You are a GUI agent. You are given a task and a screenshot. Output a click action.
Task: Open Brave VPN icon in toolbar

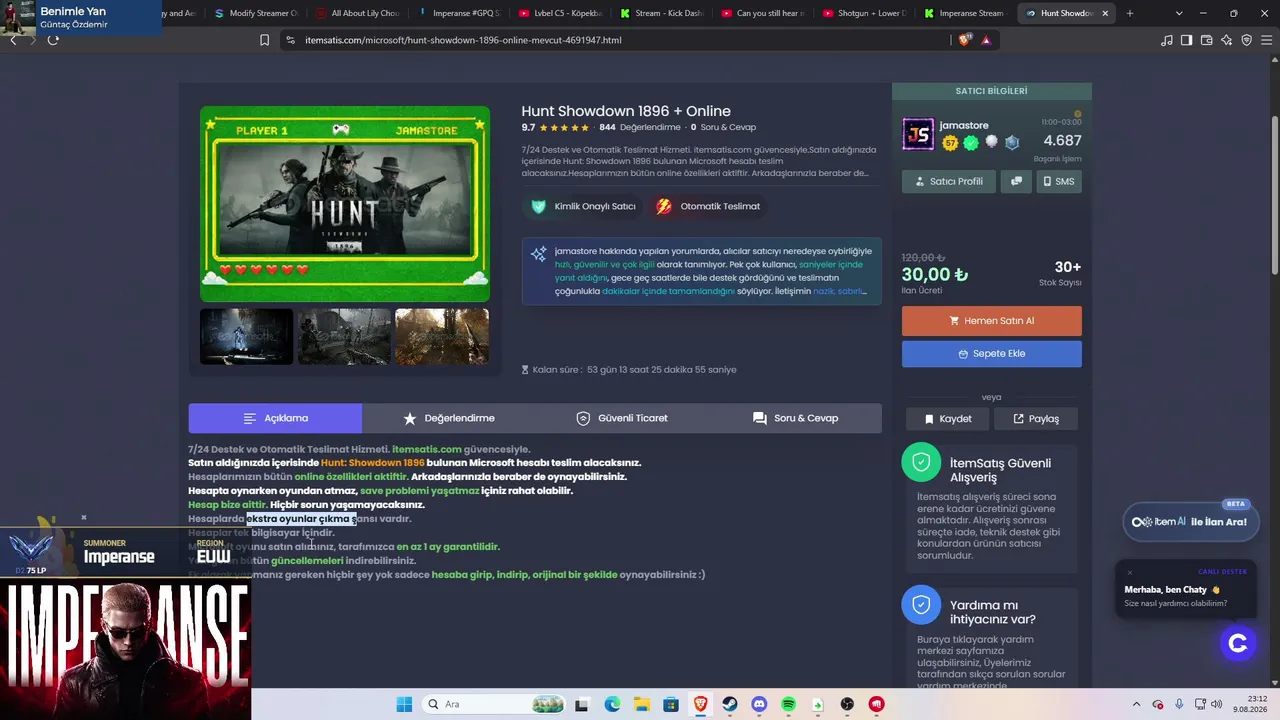point(1247,40)
